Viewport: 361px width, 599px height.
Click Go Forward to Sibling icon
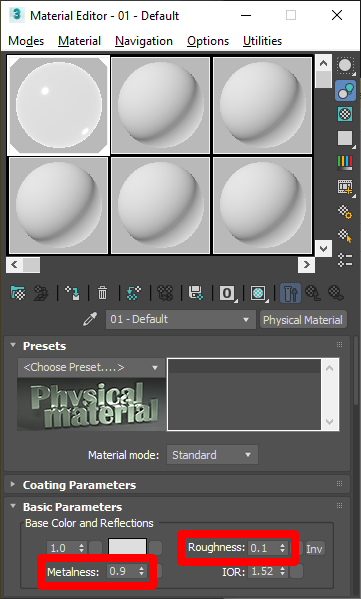coord(336,293)
